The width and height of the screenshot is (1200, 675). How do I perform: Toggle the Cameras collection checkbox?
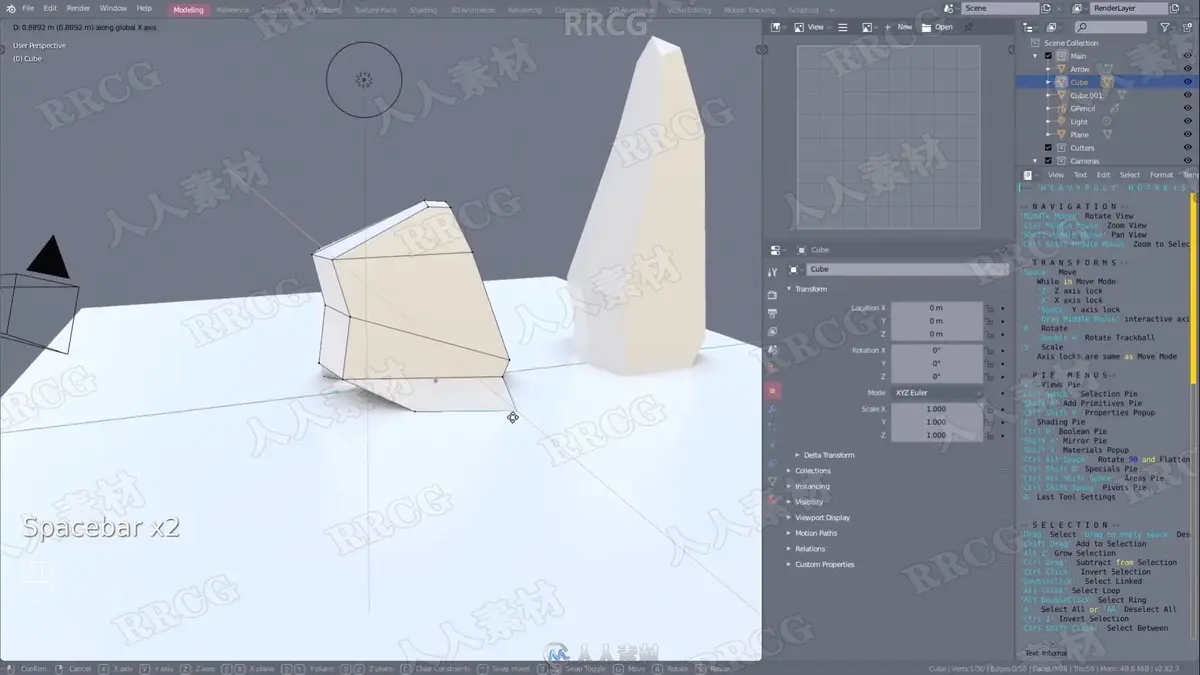tap(1048, 161)
